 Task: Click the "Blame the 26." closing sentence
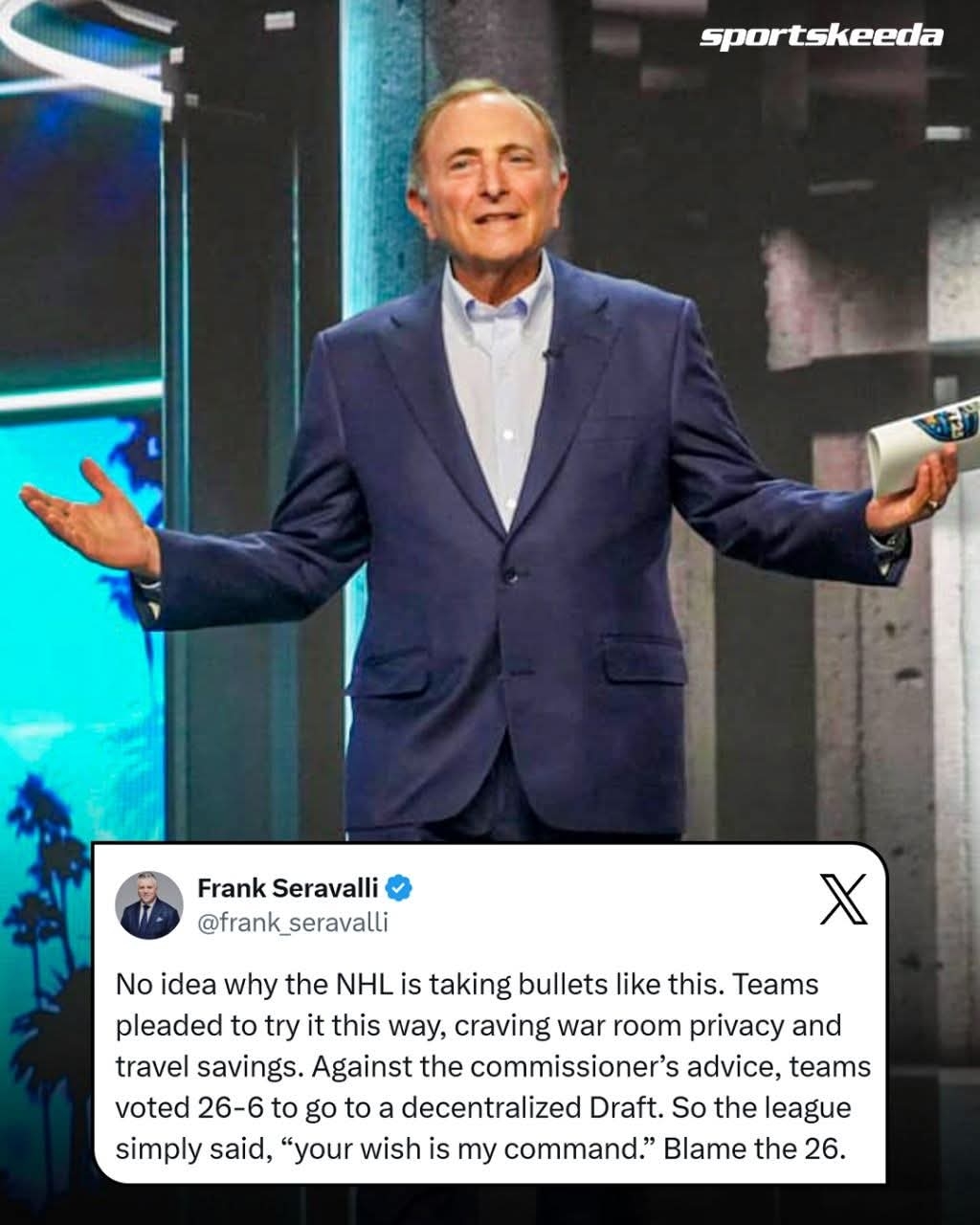pos(755,1148)
